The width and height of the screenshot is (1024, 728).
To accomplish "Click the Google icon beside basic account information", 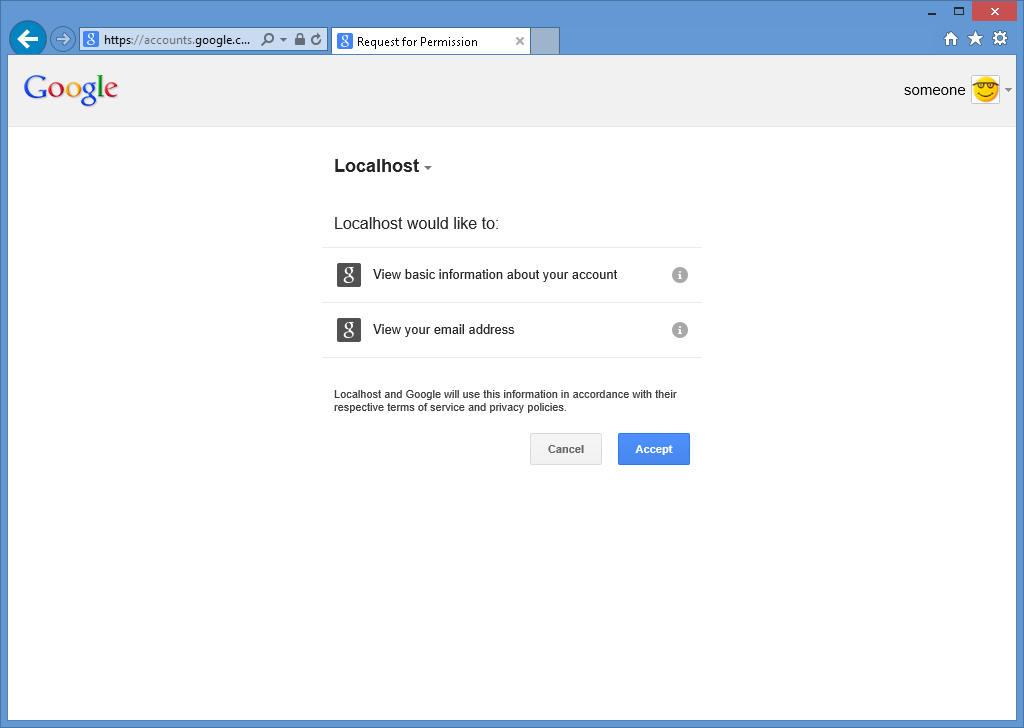I will pos(348,274).
